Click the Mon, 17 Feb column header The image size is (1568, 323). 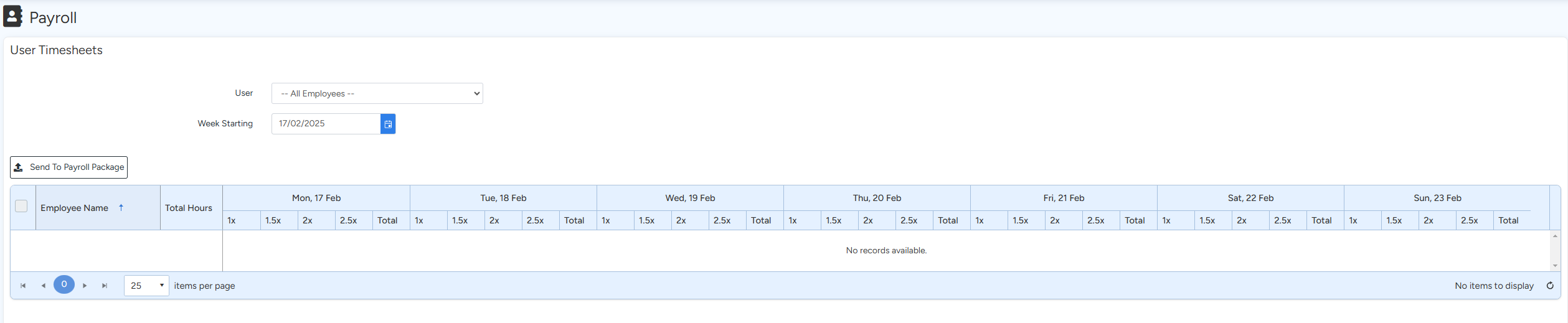[x=316, y=198]
